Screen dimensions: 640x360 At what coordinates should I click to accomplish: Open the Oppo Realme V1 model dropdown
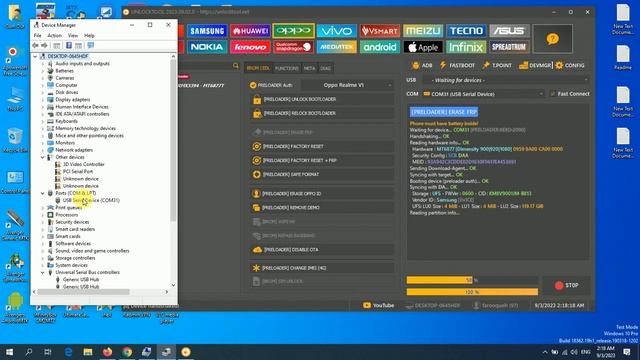pyautogui.click(x=348, y=85)
